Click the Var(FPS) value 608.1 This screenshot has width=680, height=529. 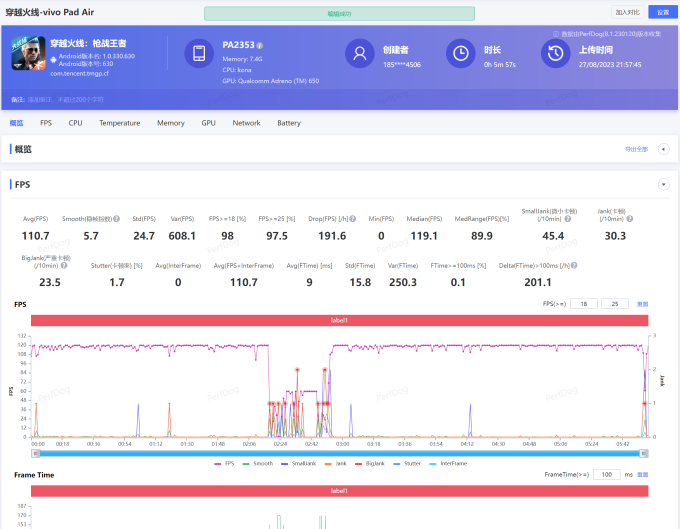(182, 236)
